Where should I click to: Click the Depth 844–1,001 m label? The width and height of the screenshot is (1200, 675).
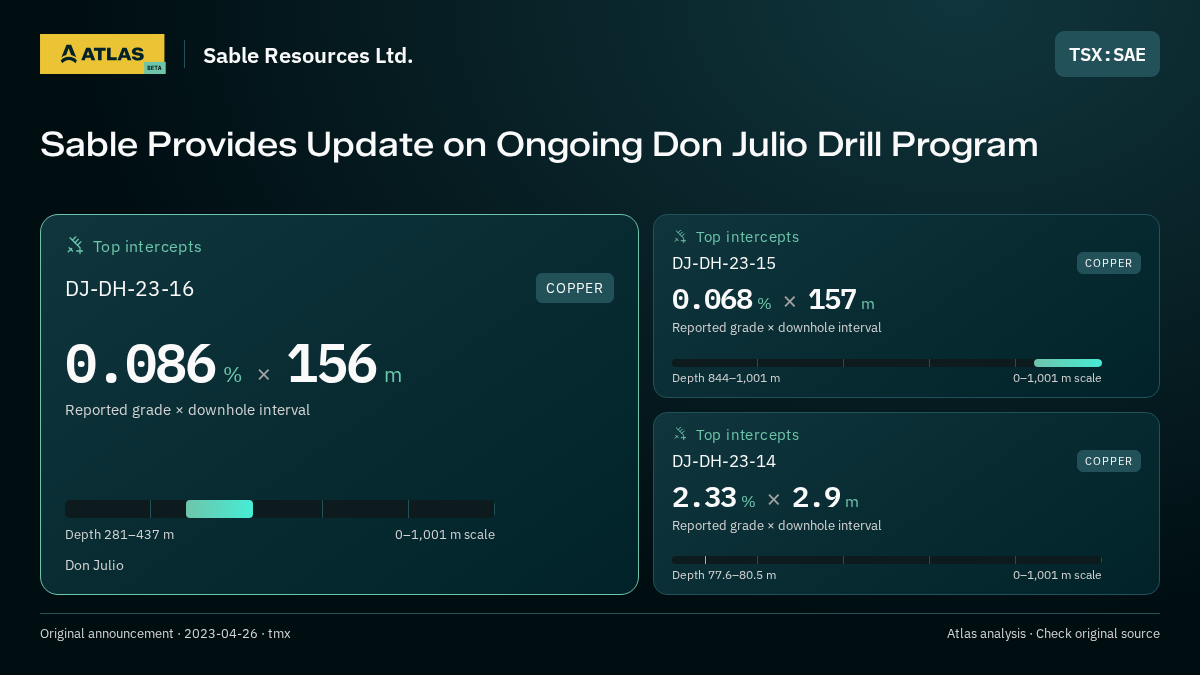(726, 378)
